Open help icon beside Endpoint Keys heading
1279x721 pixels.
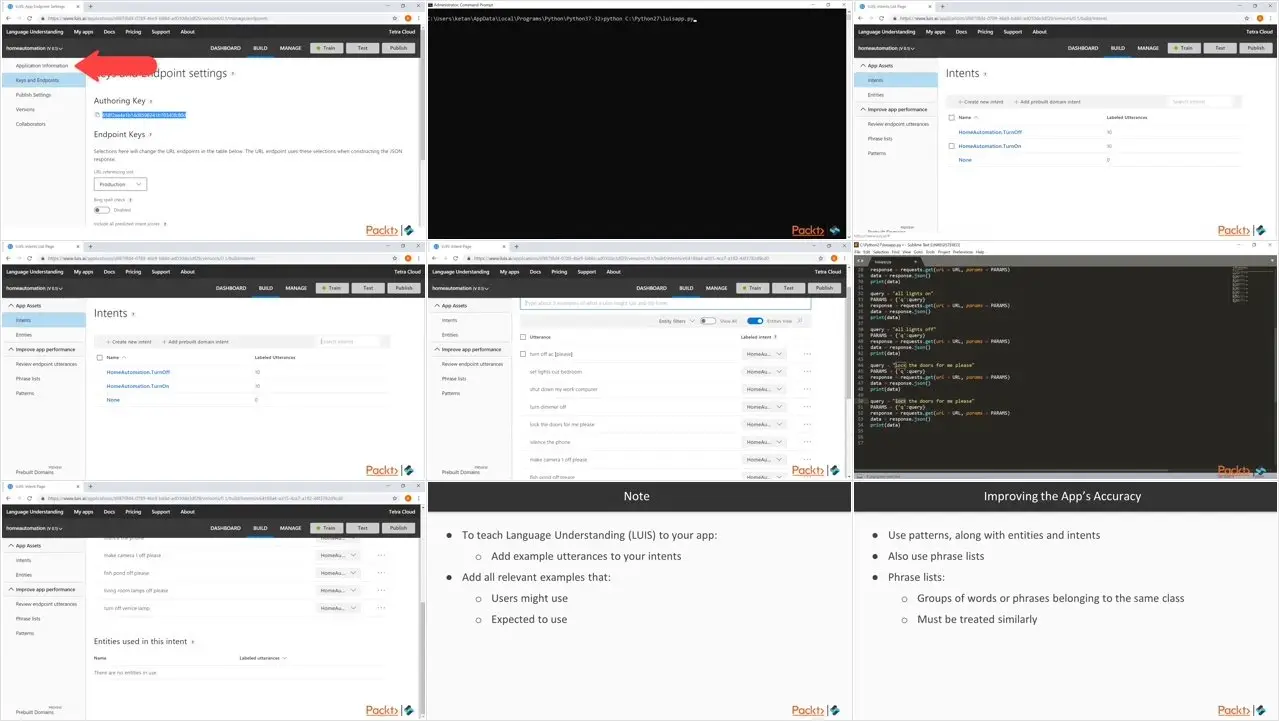point(150,134)
